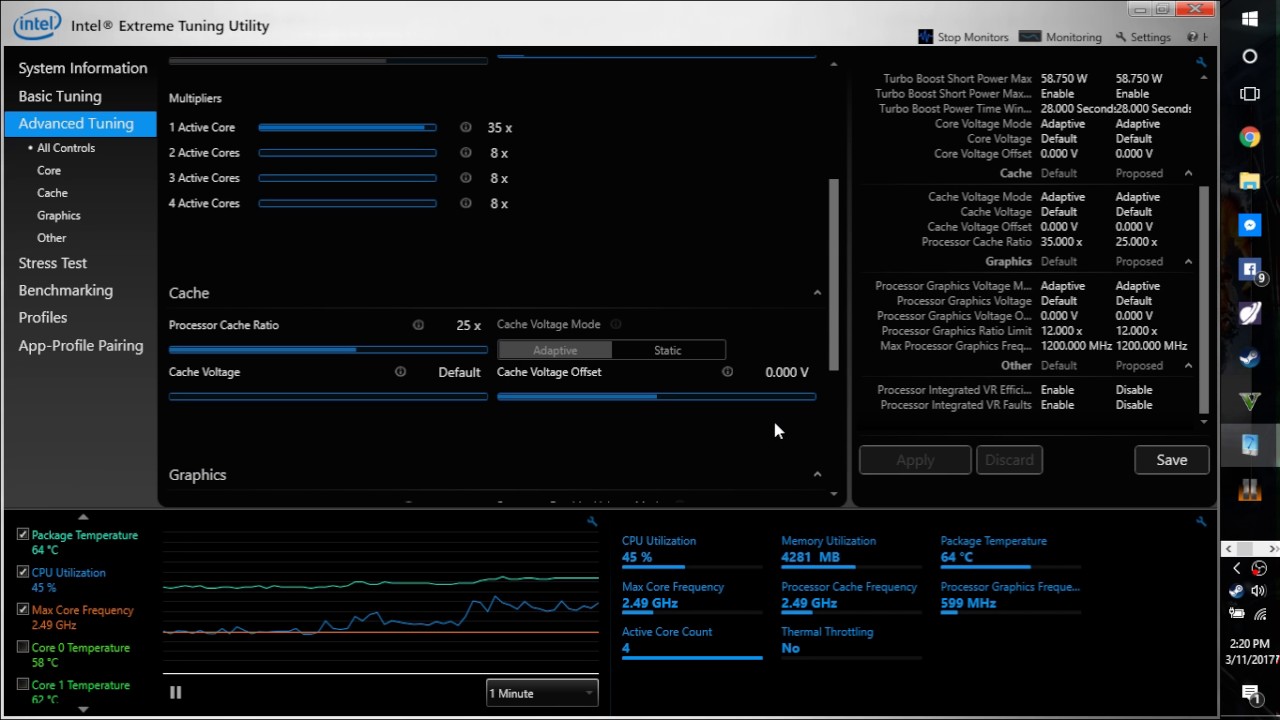Click the Save button

tap(1172, 460)
